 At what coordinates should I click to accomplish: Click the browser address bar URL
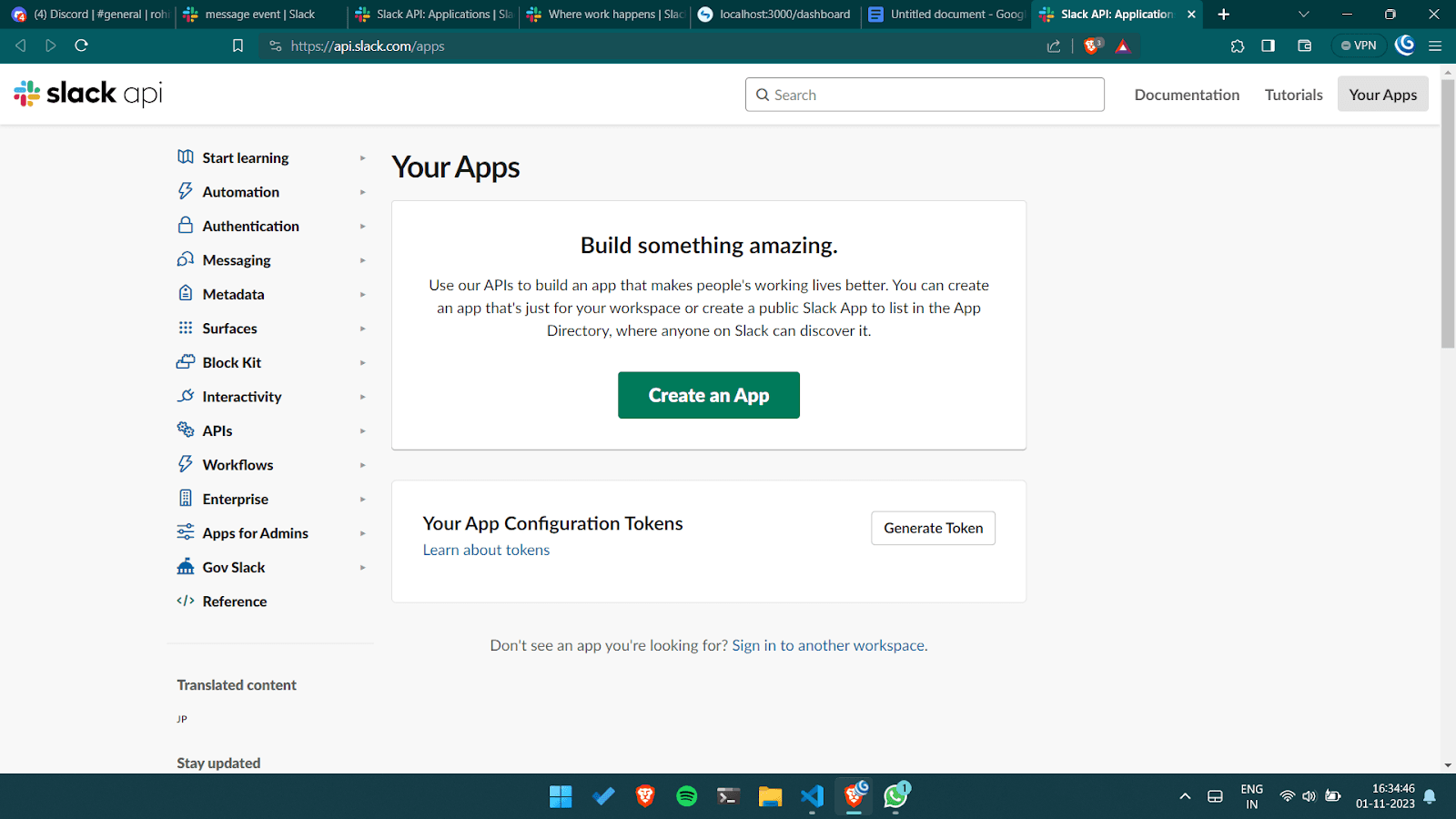click(x=368, y=46)
